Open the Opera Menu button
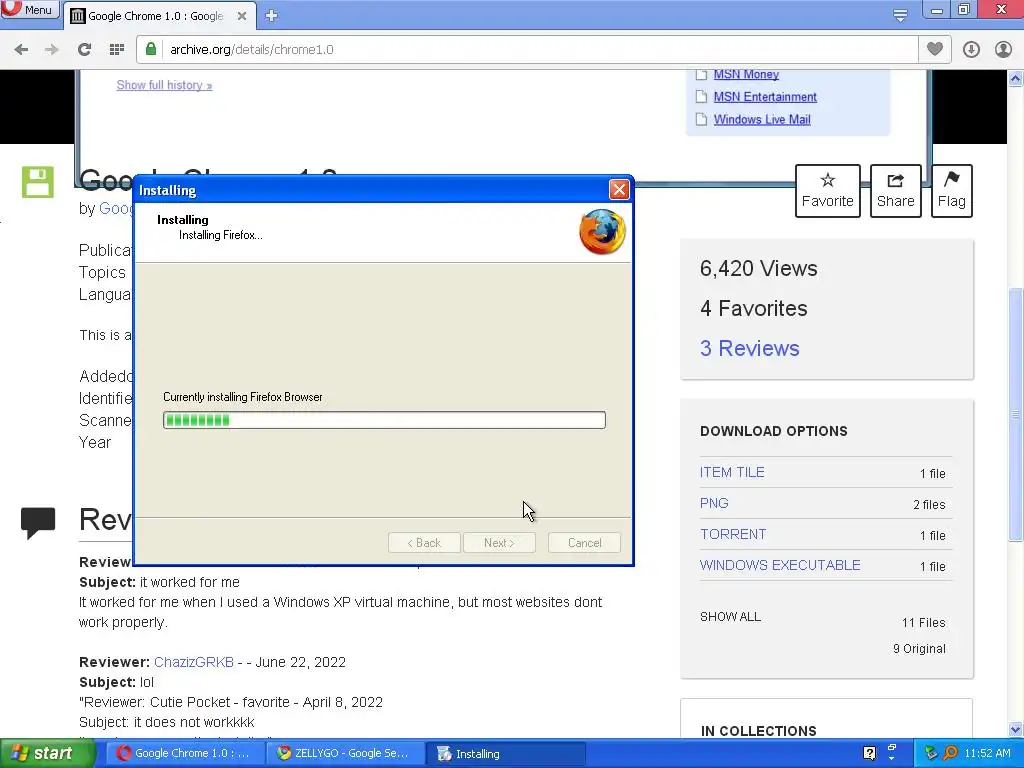 point(29,9)
